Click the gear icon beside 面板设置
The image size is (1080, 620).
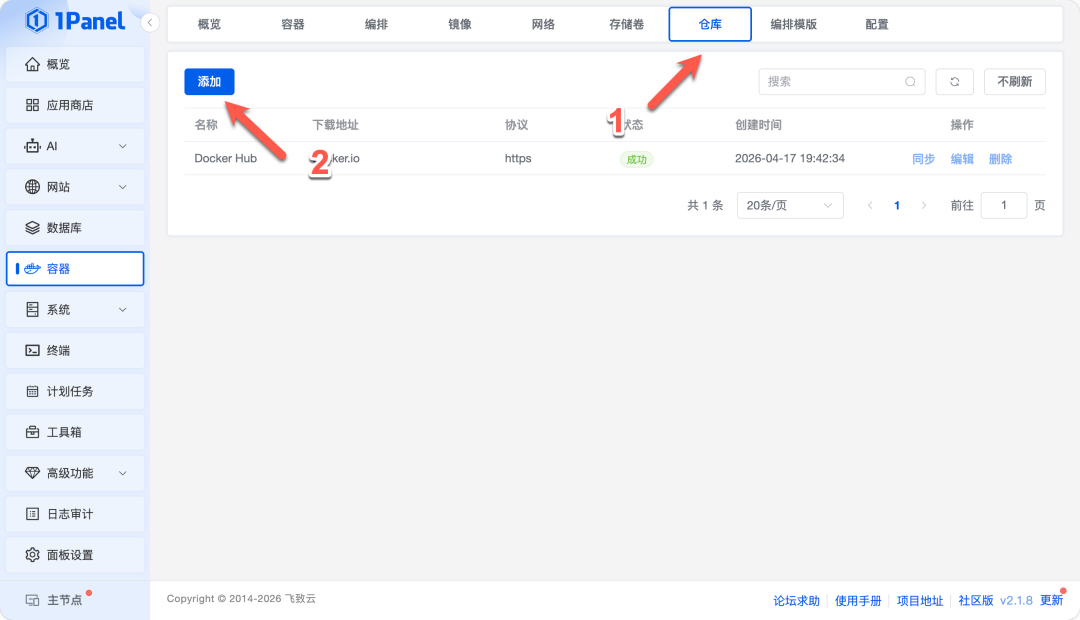pos(32,555)
